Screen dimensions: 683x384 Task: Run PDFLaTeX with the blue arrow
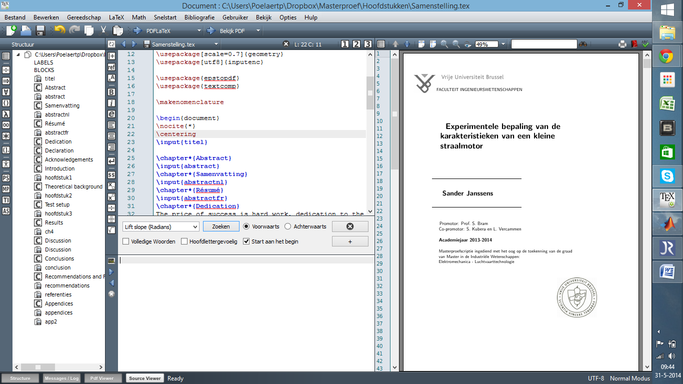point(138,30)
